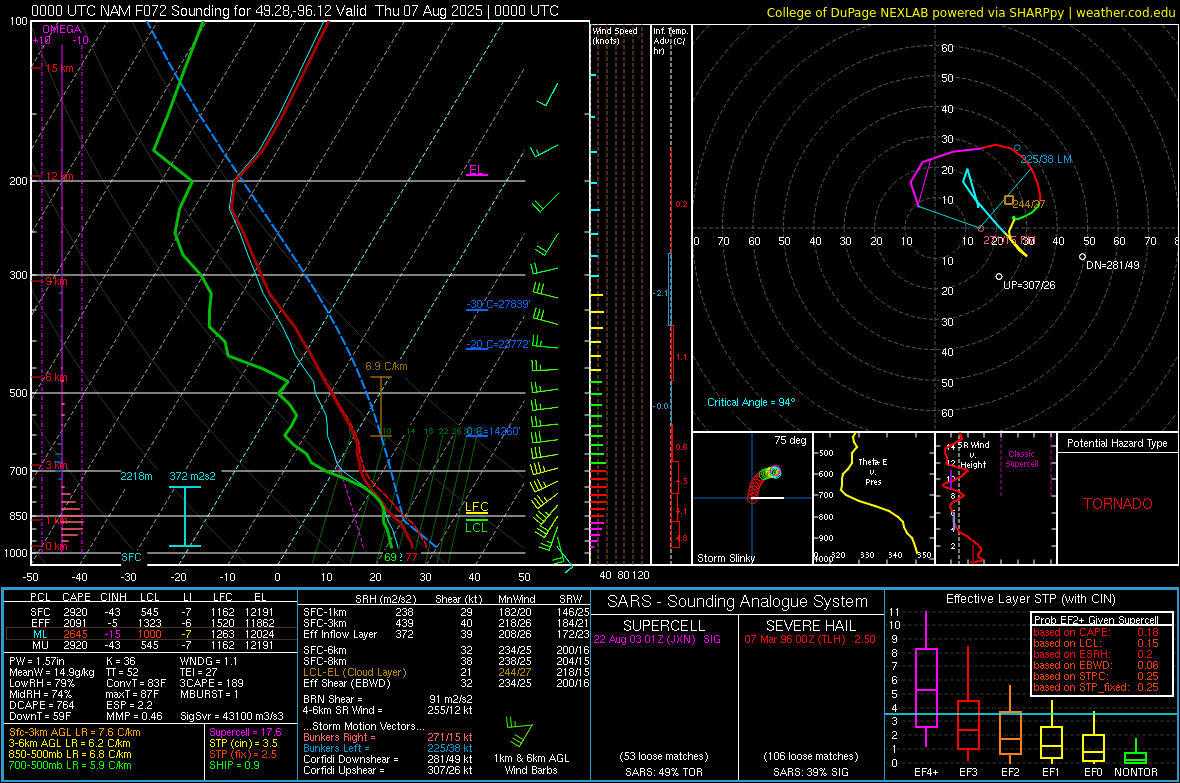Click the based on STP_fixed: 0.25 line

[1096, 687]
